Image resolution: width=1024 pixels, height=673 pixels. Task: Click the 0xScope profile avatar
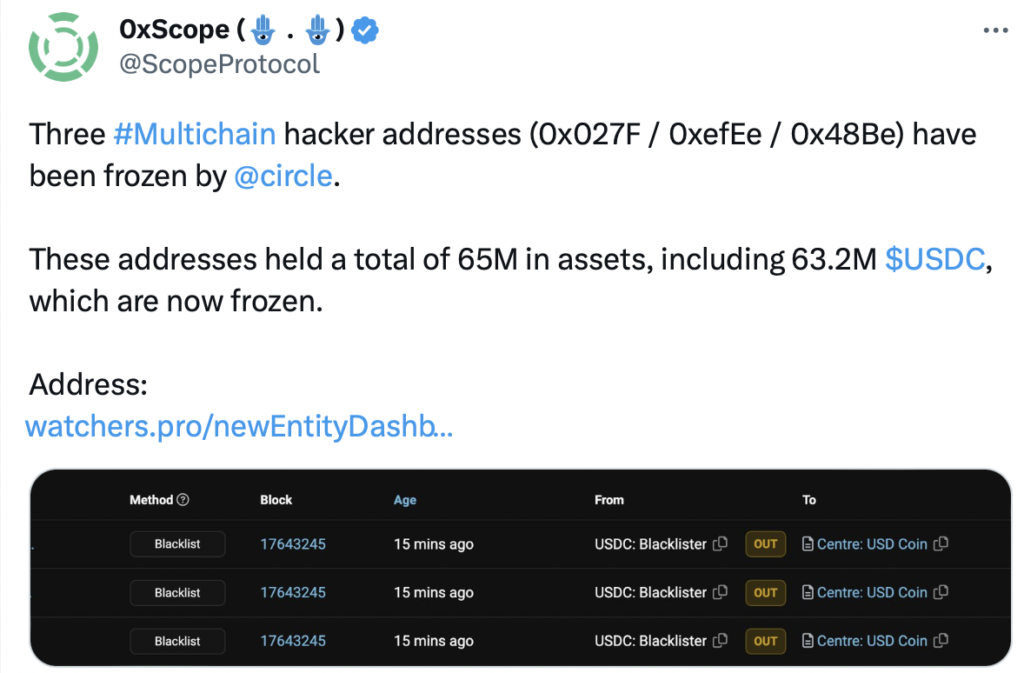click(64, 47)
